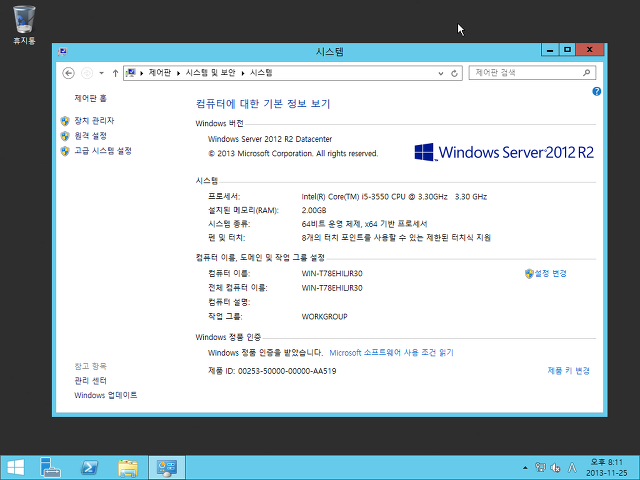The image size is (640, 480).
Task: Select the Windows Server 2012 R2 Datacenter text
Action: point(270,139)
